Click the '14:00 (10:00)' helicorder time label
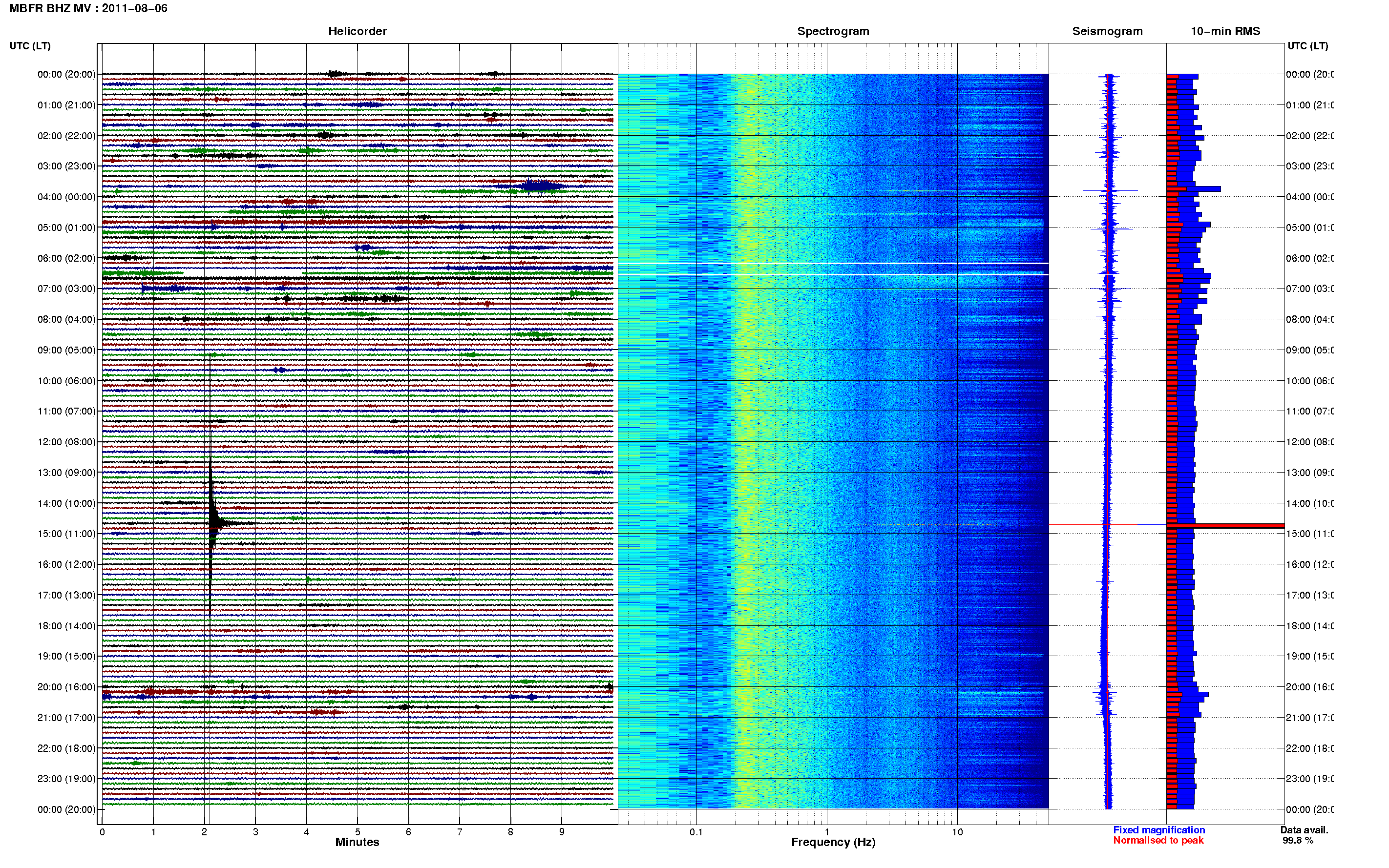This screenshot has width=1389, height=868. (x=66, y=503)
